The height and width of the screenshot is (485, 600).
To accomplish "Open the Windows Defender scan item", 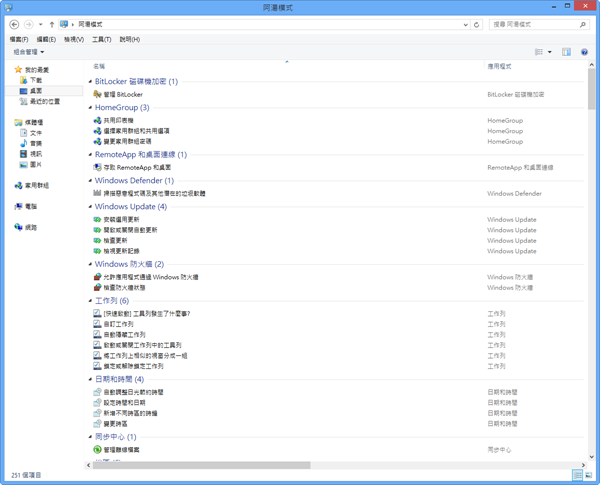I will (x=149, y=193).
